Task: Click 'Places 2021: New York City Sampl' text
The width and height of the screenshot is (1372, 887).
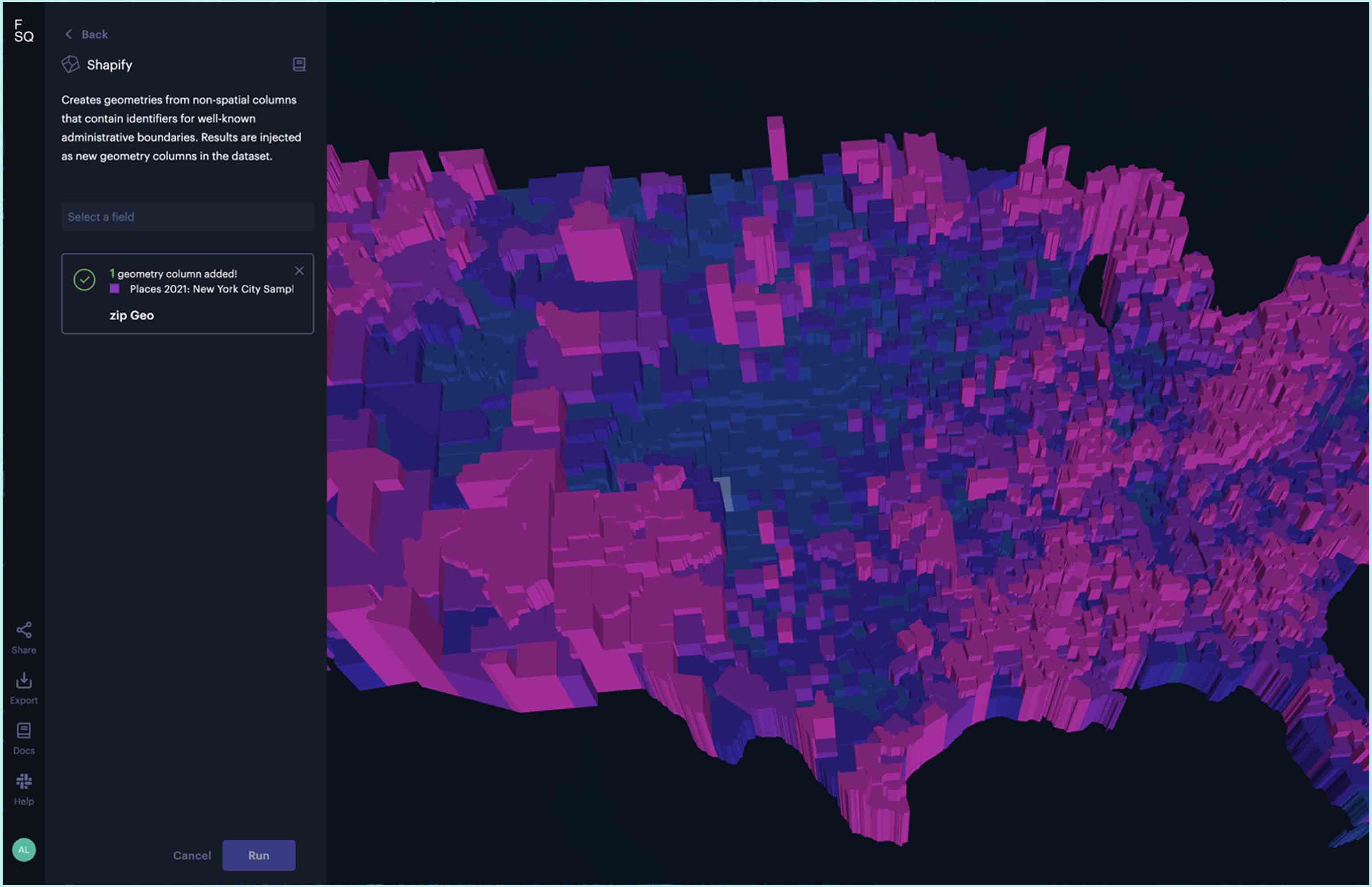Action: point(211,289)
